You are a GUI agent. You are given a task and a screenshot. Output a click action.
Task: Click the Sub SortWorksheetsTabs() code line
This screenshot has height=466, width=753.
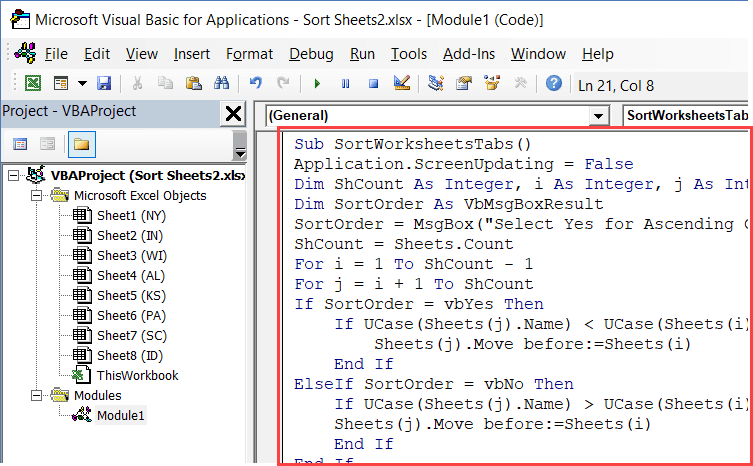tap(413, 144)
